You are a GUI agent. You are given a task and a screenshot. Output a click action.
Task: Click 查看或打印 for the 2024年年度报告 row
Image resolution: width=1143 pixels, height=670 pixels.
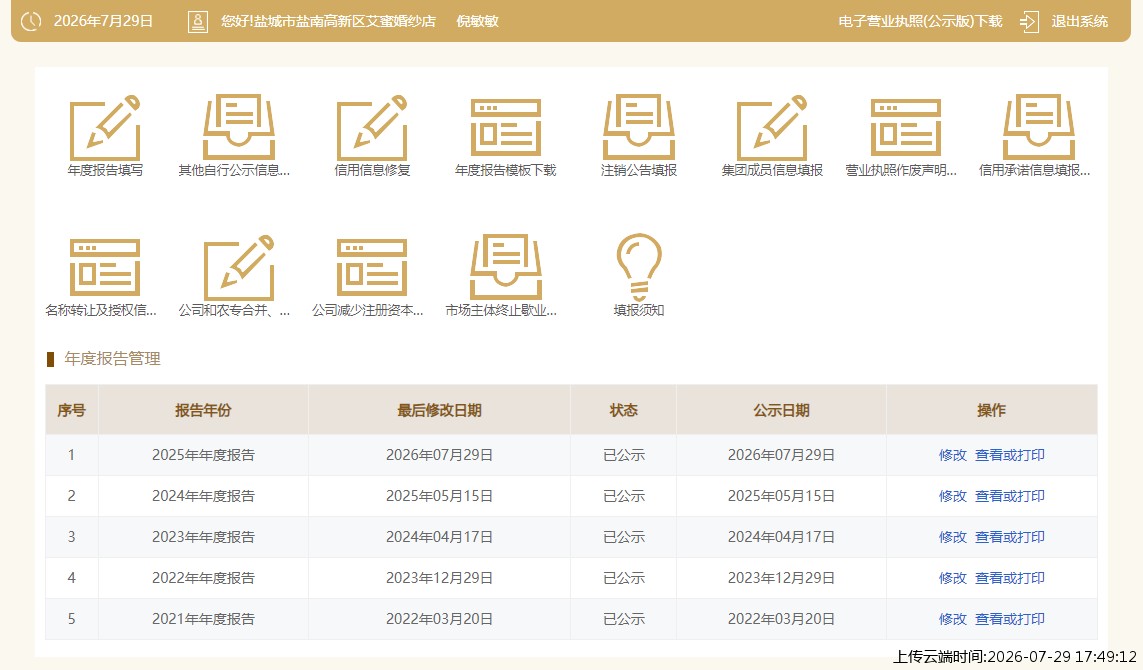click(1010, 496)
